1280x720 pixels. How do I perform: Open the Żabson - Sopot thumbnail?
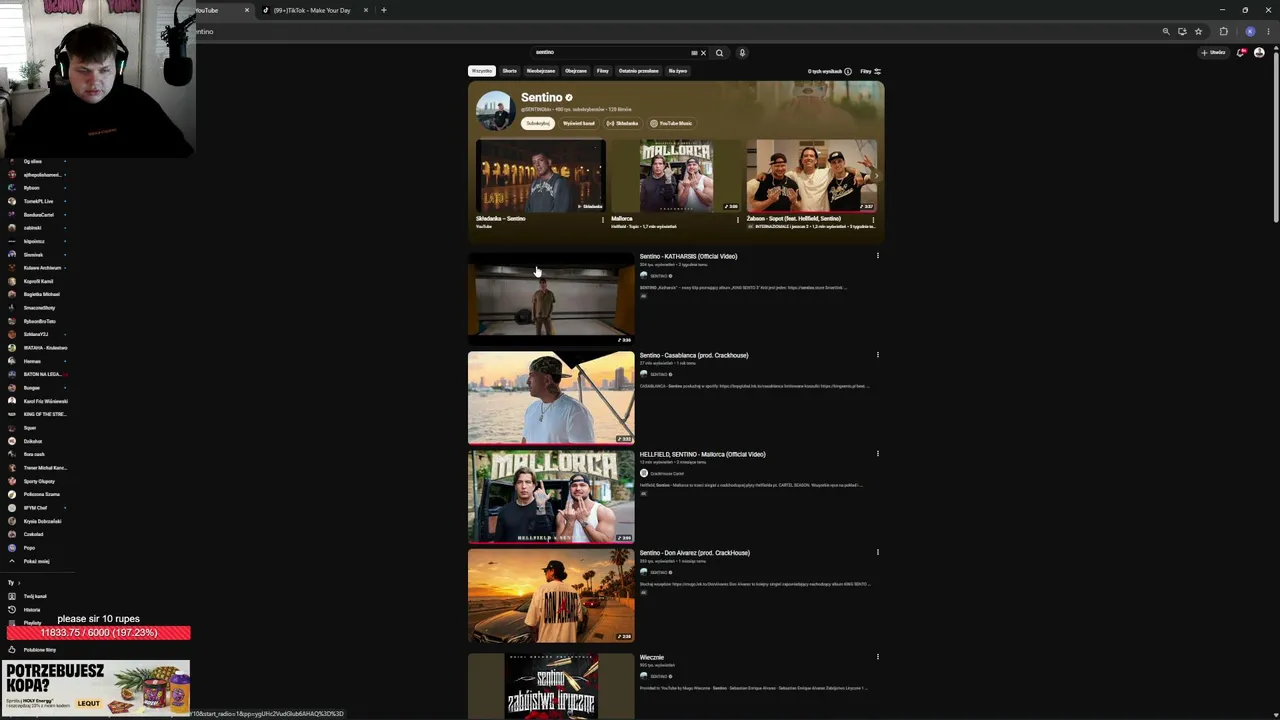coord(811,176)
